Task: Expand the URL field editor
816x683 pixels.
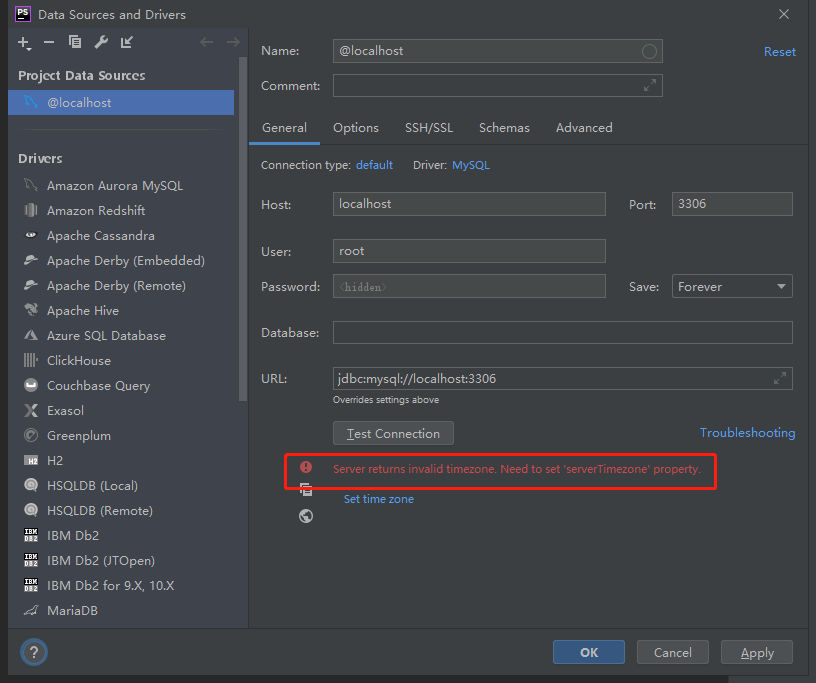Action: (x=780, y=378)
